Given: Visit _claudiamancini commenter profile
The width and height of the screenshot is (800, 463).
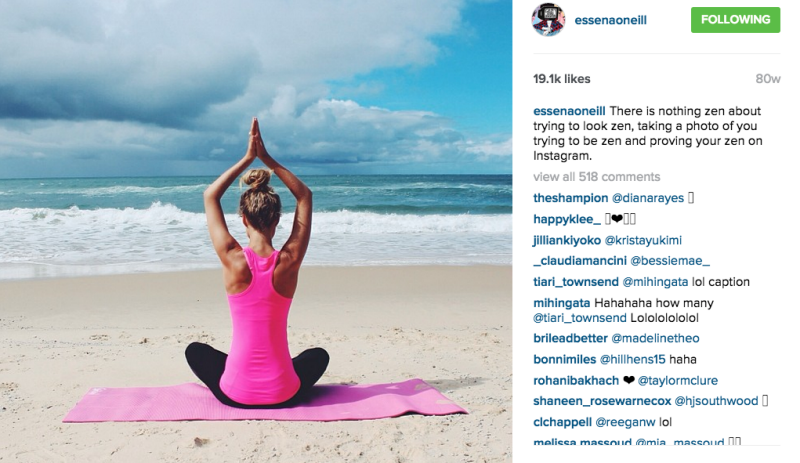Looking at the screenshot, I should [x=580, y=261].
